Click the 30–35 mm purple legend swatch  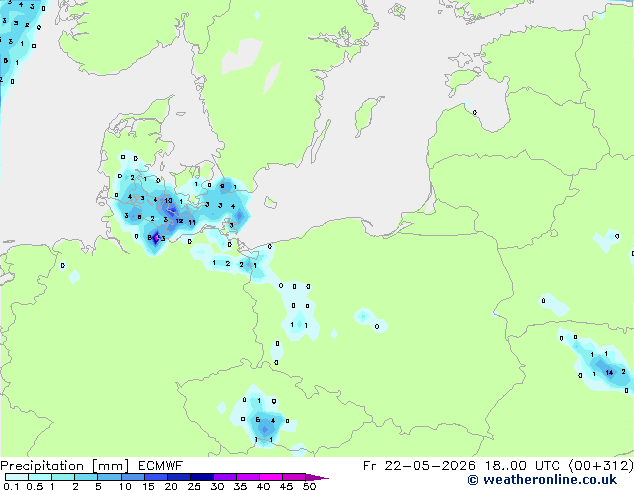pyautogui.click(x=225, y=477)
